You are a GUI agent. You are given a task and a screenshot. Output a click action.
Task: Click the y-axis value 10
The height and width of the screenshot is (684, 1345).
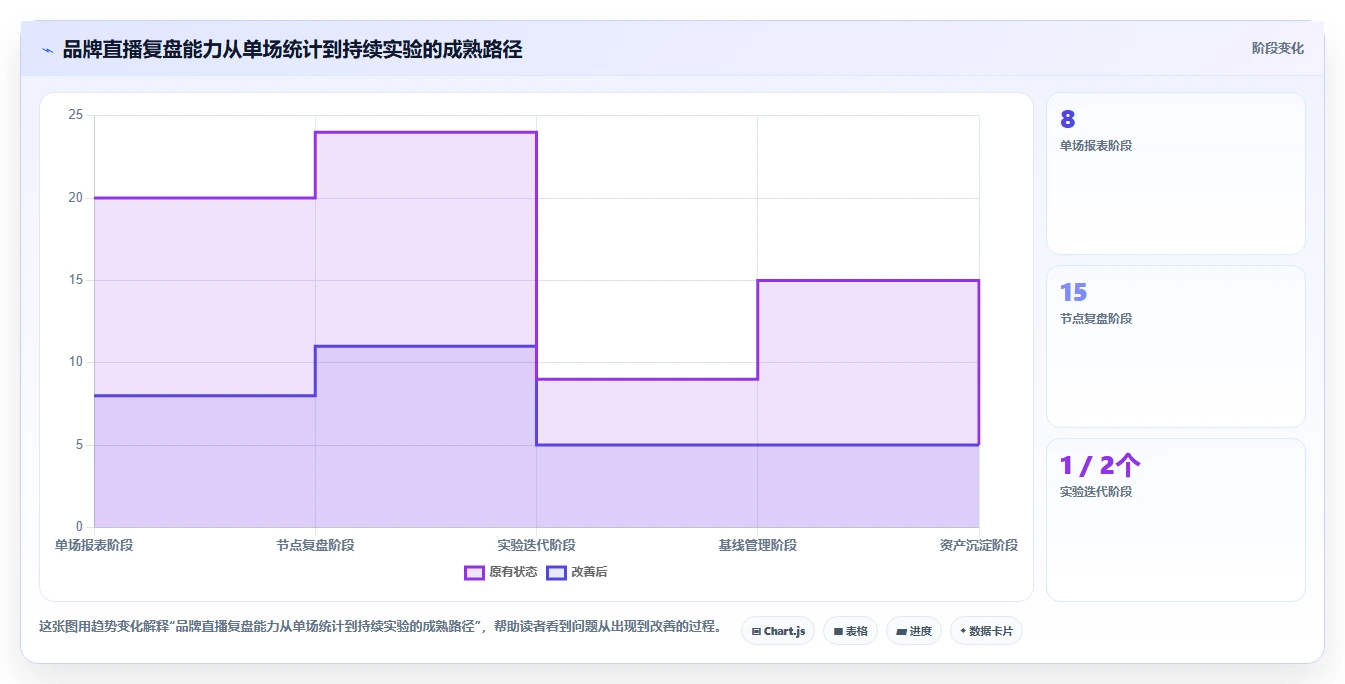(76, 362)
